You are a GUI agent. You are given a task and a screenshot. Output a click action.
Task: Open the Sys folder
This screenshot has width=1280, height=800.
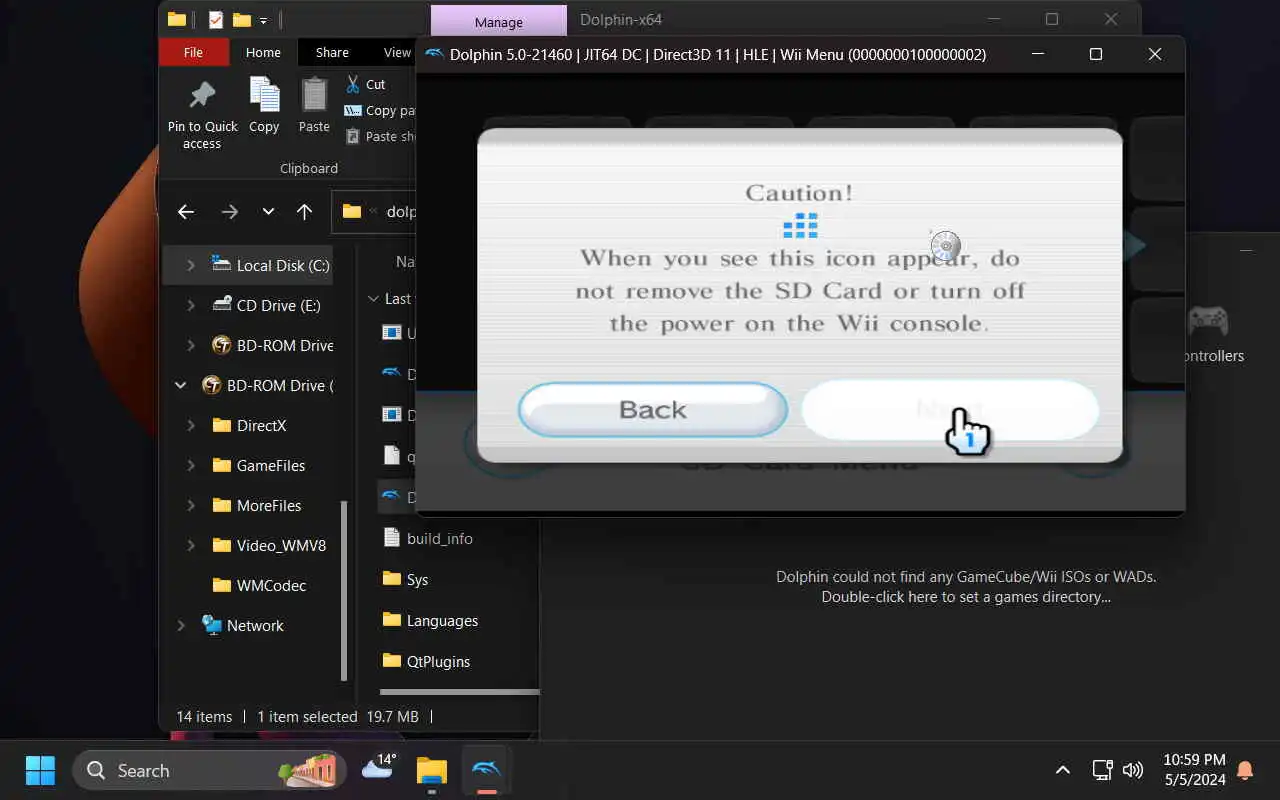click(x=405, y=579)
